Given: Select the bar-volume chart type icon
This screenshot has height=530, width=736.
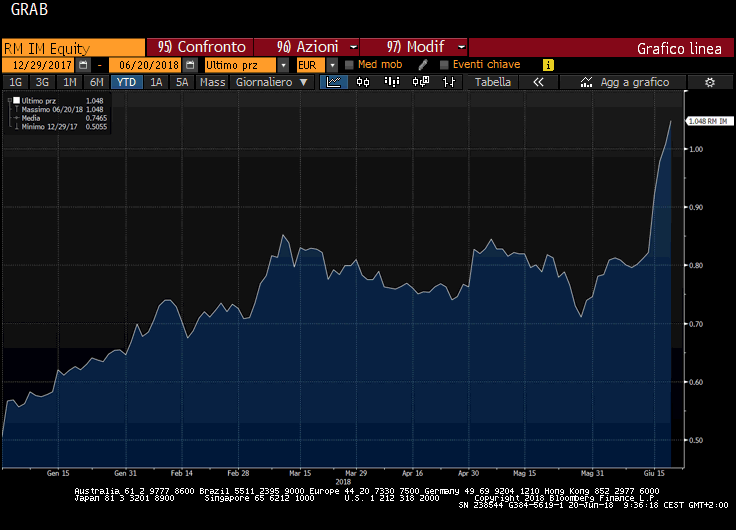Looking at the screenshot, I should [391, 82].
